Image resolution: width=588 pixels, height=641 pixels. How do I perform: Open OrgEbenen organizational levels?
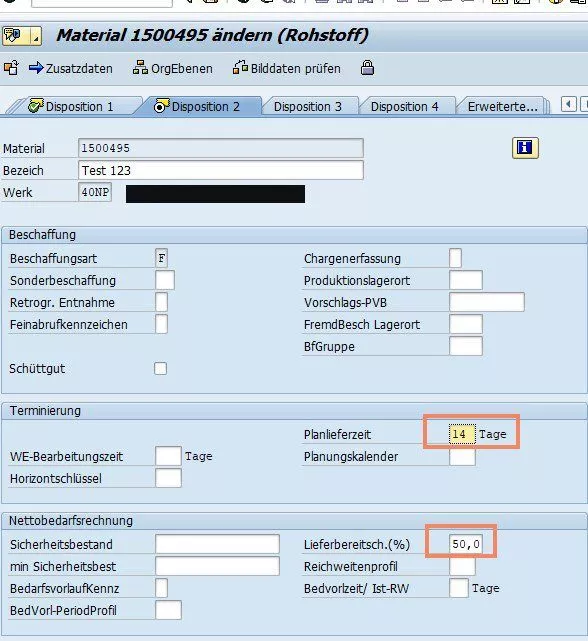pos(173,68)
